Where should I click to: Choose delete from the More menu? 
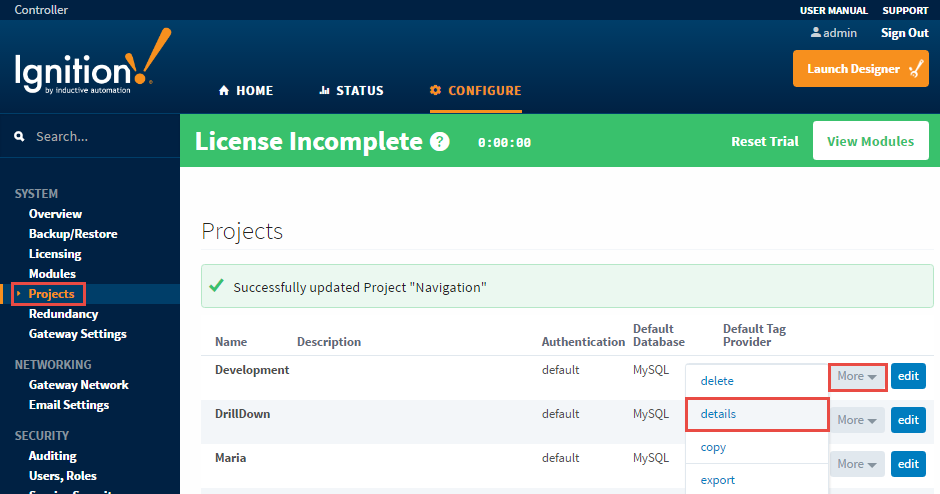[757, 381]
